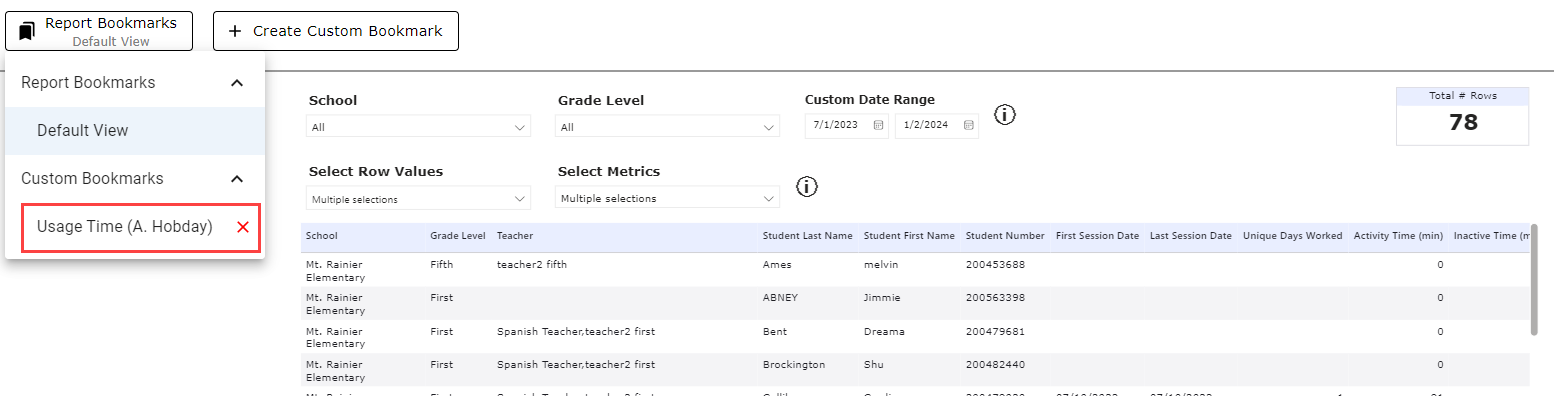The width and height of the screenshot is (1554, 396).
Task: Open the Report Bookmarks button
Action: coord(98,31)
